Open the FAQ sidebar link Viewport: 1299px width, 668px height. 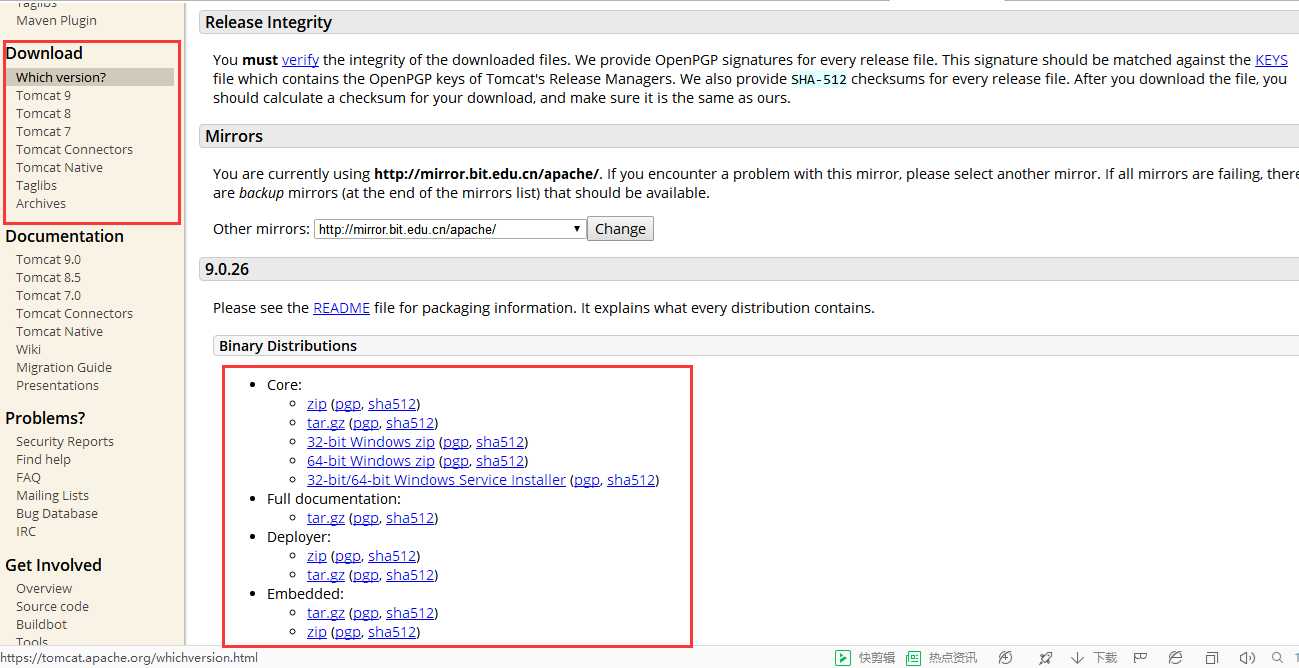tap(28, 477)
